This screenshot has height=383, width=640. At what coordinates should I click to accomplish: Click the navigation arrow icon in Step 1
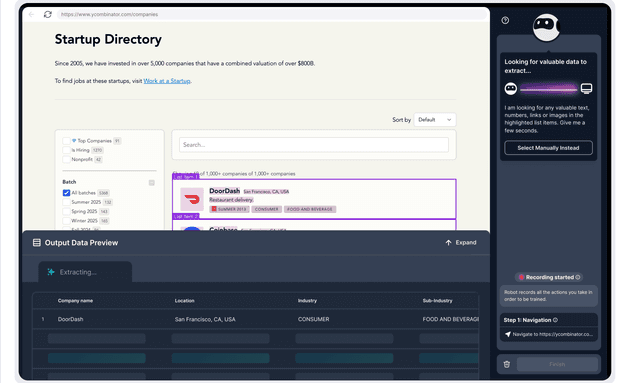tap(508, 334)
